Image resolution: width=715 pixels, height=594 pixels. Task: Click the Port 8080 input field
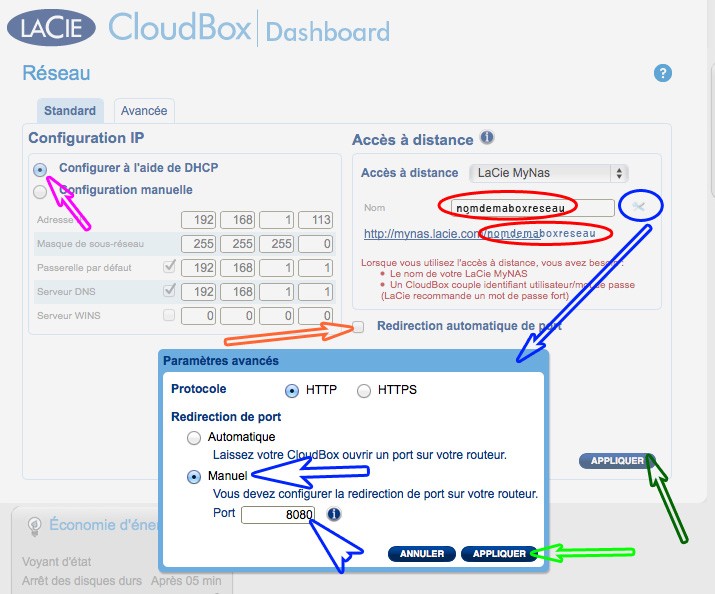click(278, 515)
